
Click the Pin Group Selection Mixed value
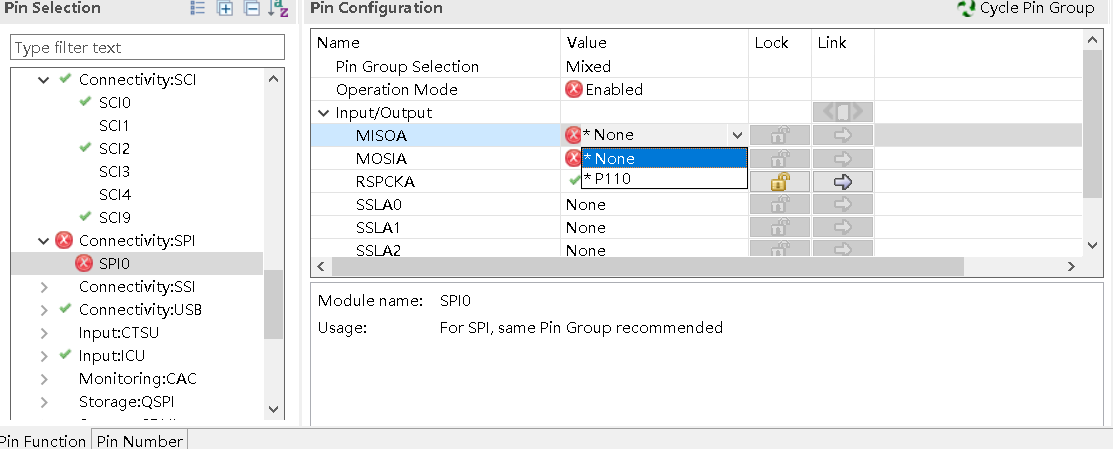coord(588,66)
